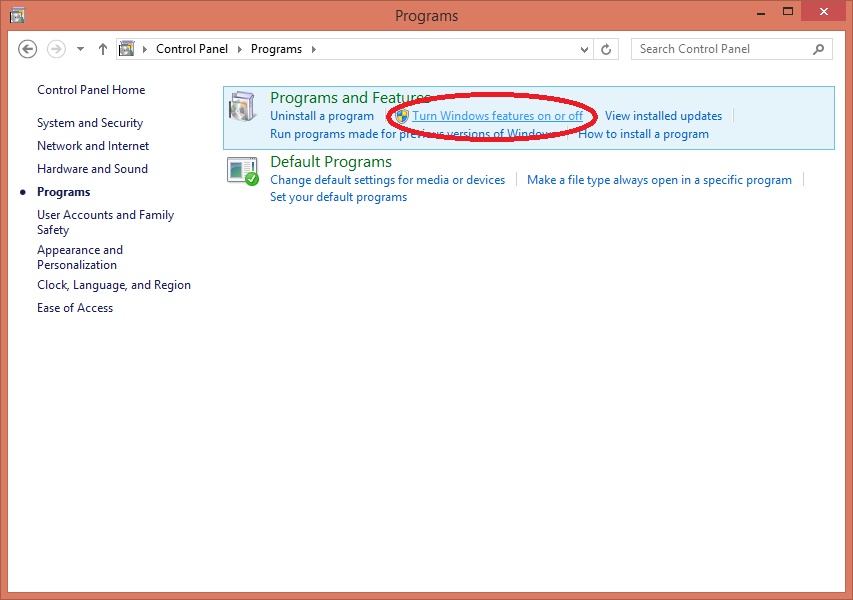Expand the chevron before Control Panel breadcrumb
853x600 pixels.
[145, 50]
